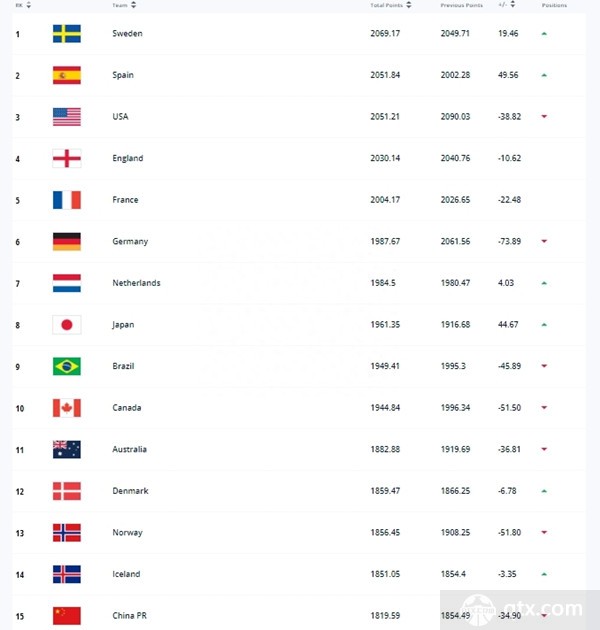600x630 pixels.
Task: Click the Brazil flag icon
Action: click(x=67, y=366)
